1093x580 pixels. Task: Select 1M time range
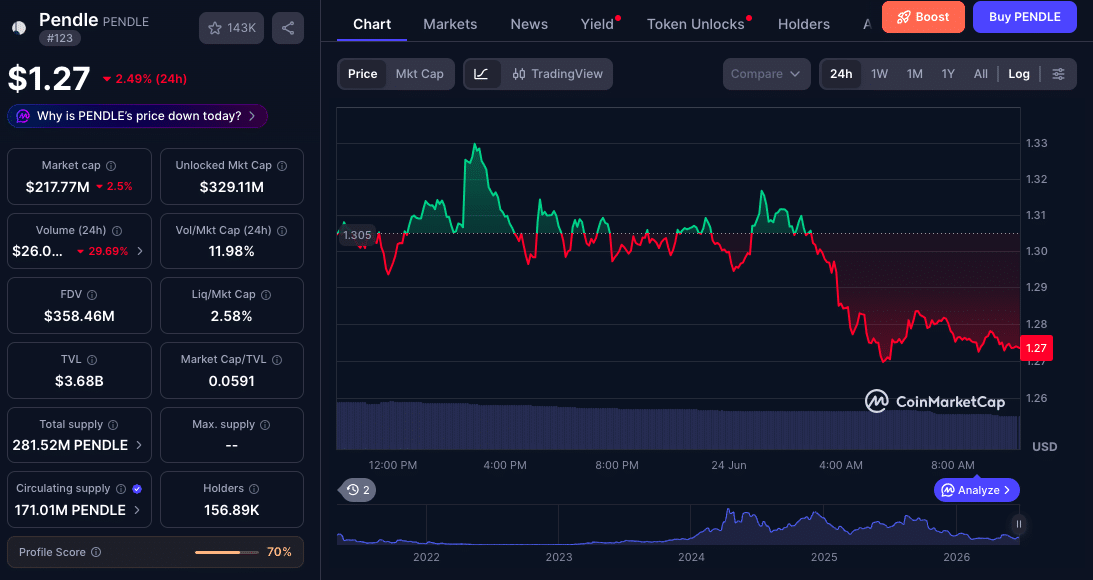915,74
